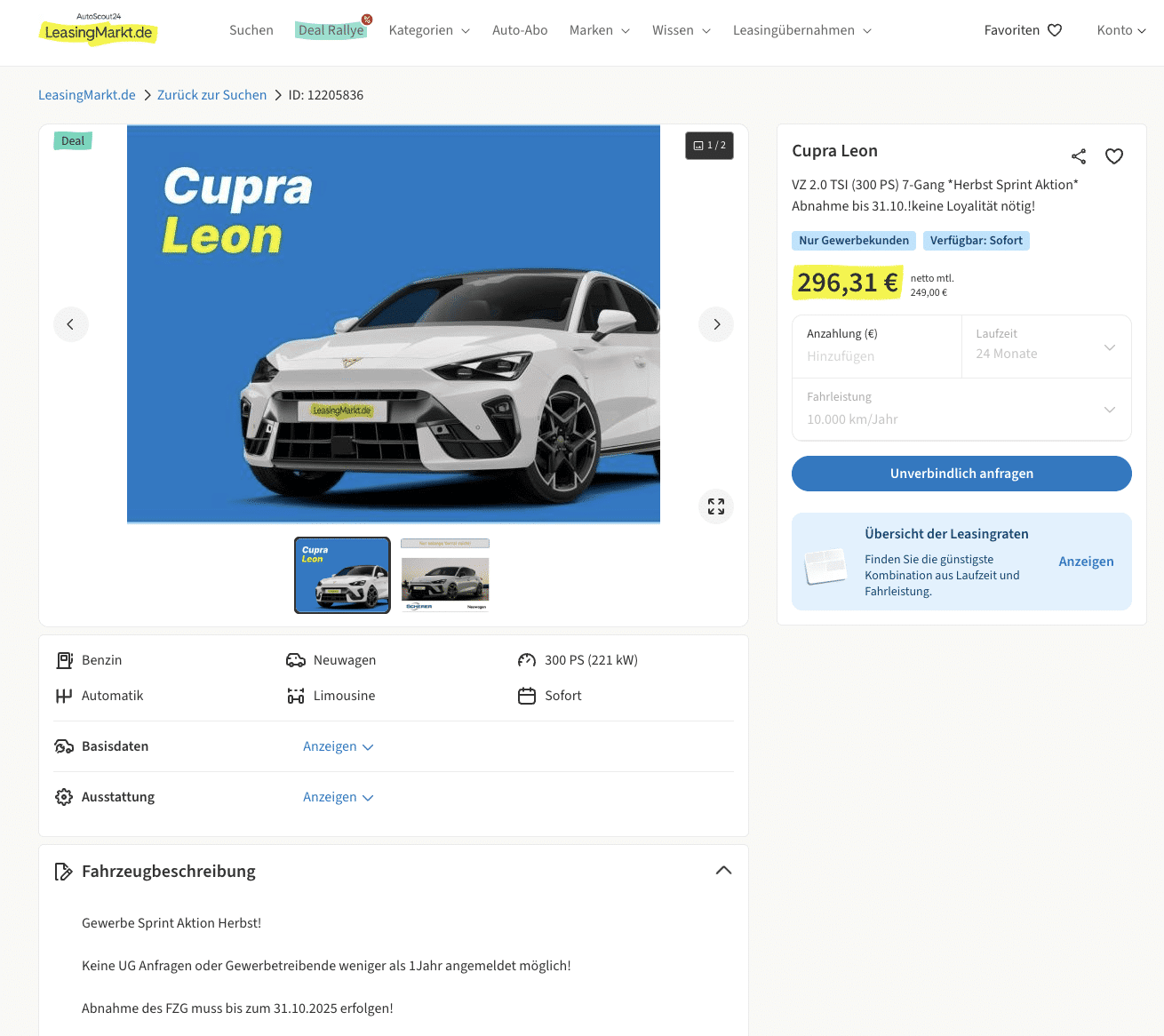Click the Ausstattung gear icon
The image size is (1164, 1036).
click(64, 797)
